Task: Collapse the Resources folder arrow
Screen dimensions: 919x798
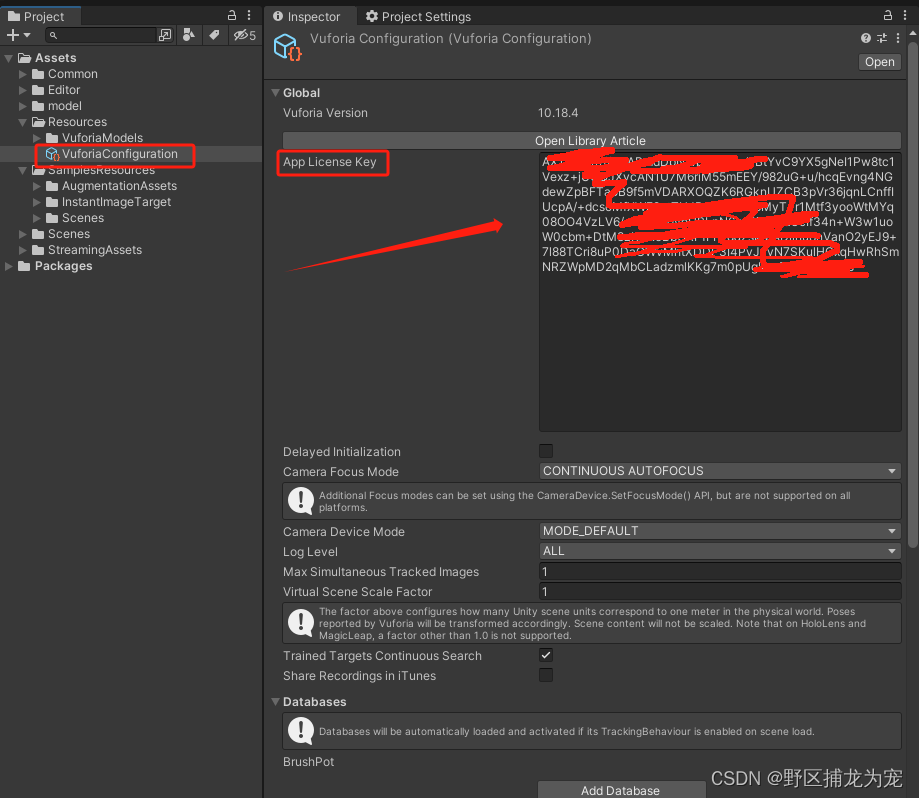Action: tap(23, 122)
